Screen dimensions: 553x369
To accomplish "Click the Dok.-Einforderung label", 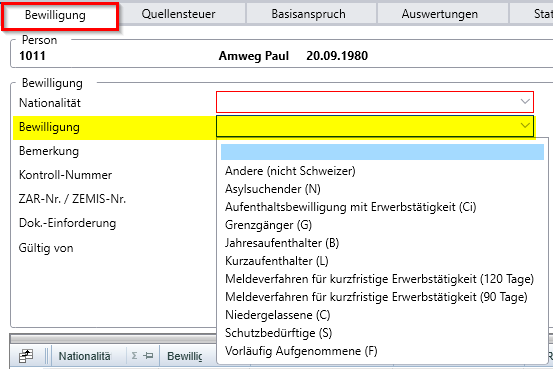I will [67, 223].
